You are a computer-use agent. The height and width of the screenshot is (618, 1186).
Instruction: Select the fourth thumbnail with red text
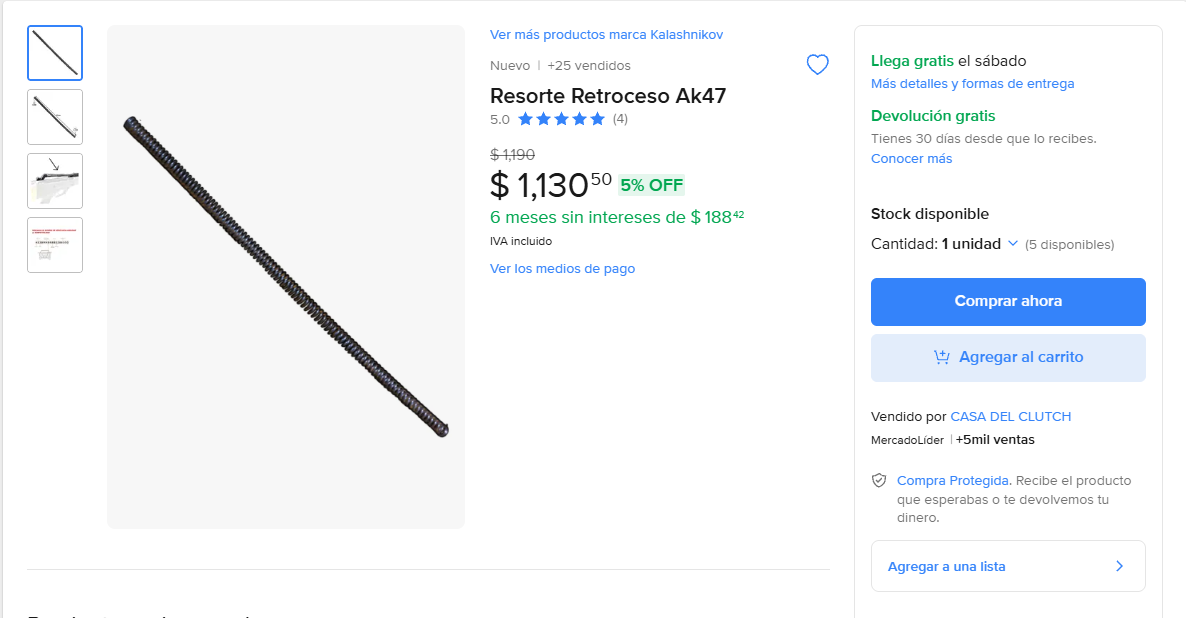[55, 245]
